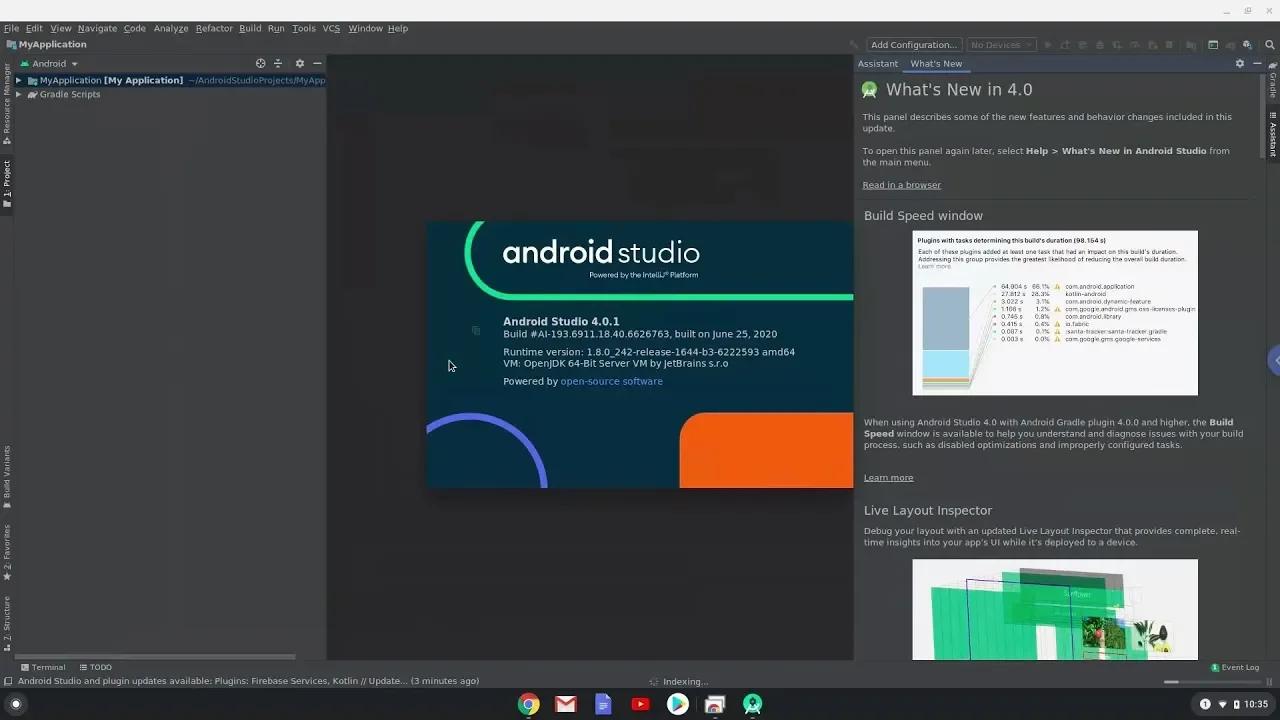
Task: Expand the Gradle Scripts node
Action: (18, 94)
